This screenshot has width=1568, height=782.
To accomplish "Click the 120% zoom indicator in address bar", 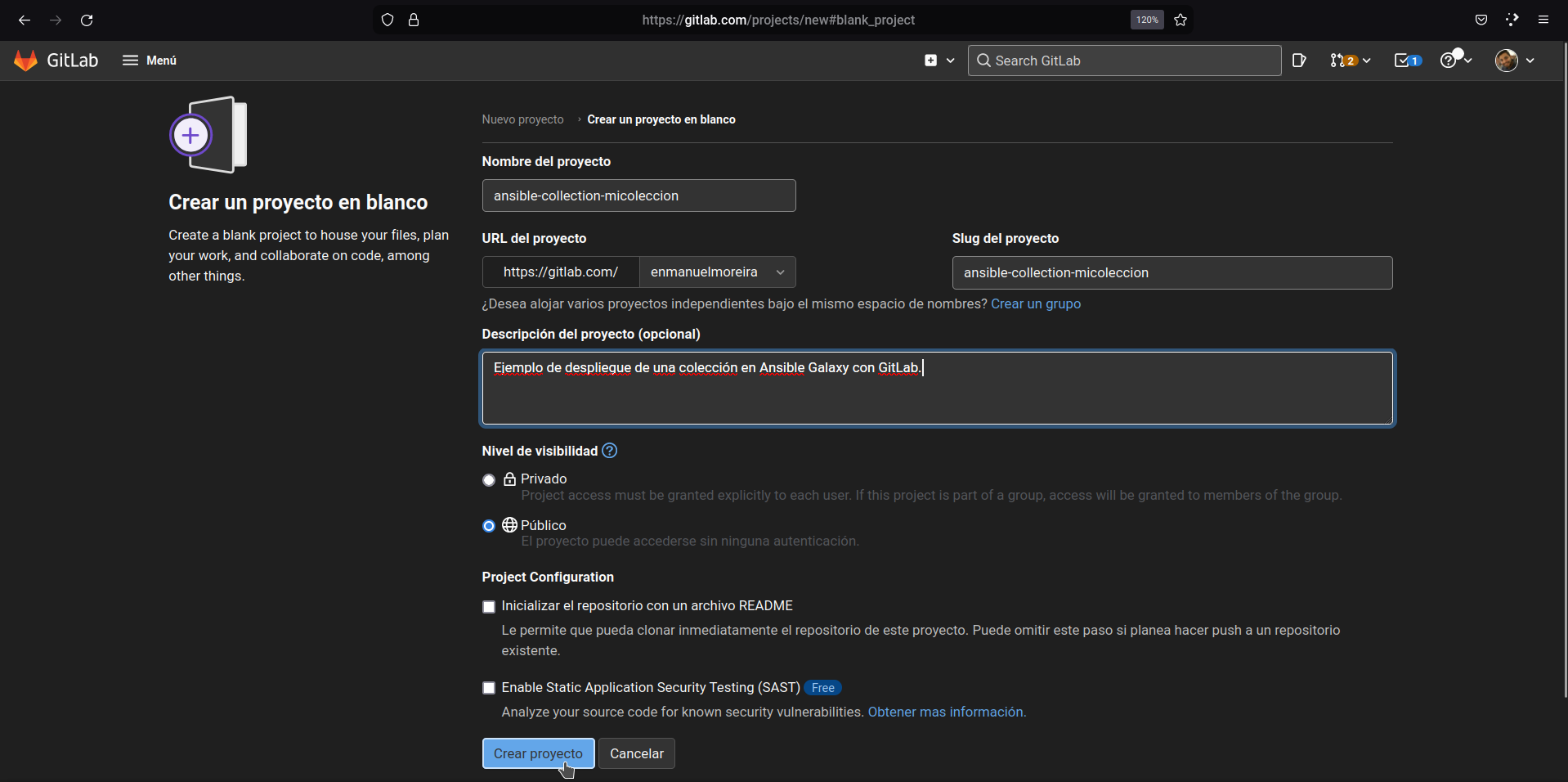I will 1147,20.
